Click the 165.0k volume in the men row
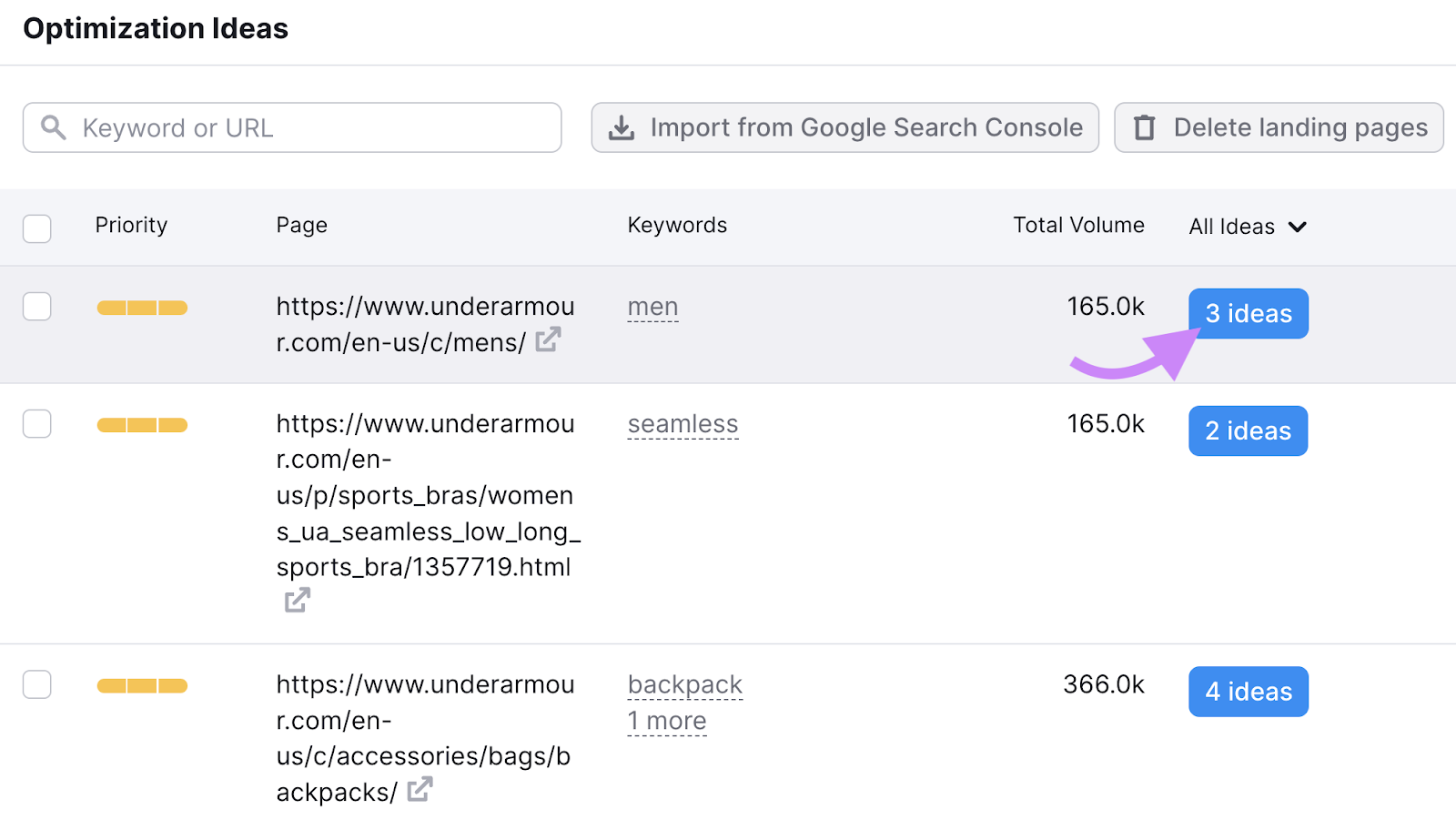This screenshot has height=830, width=1456. [x=1106, y=307]
